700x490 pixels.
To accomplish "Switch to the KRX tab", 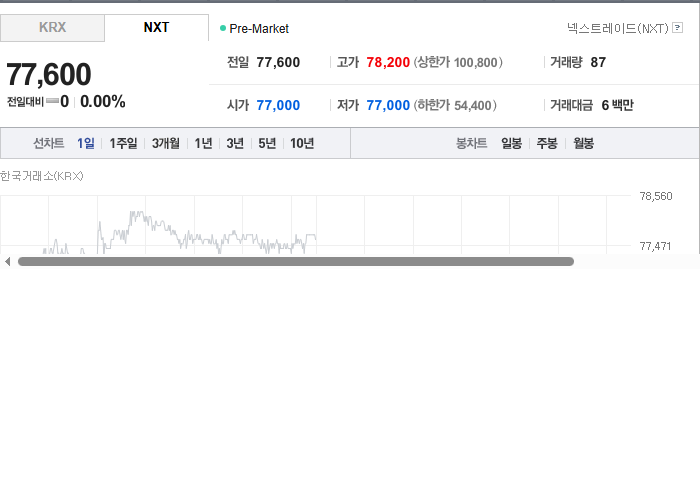I will tap(52, 28).
